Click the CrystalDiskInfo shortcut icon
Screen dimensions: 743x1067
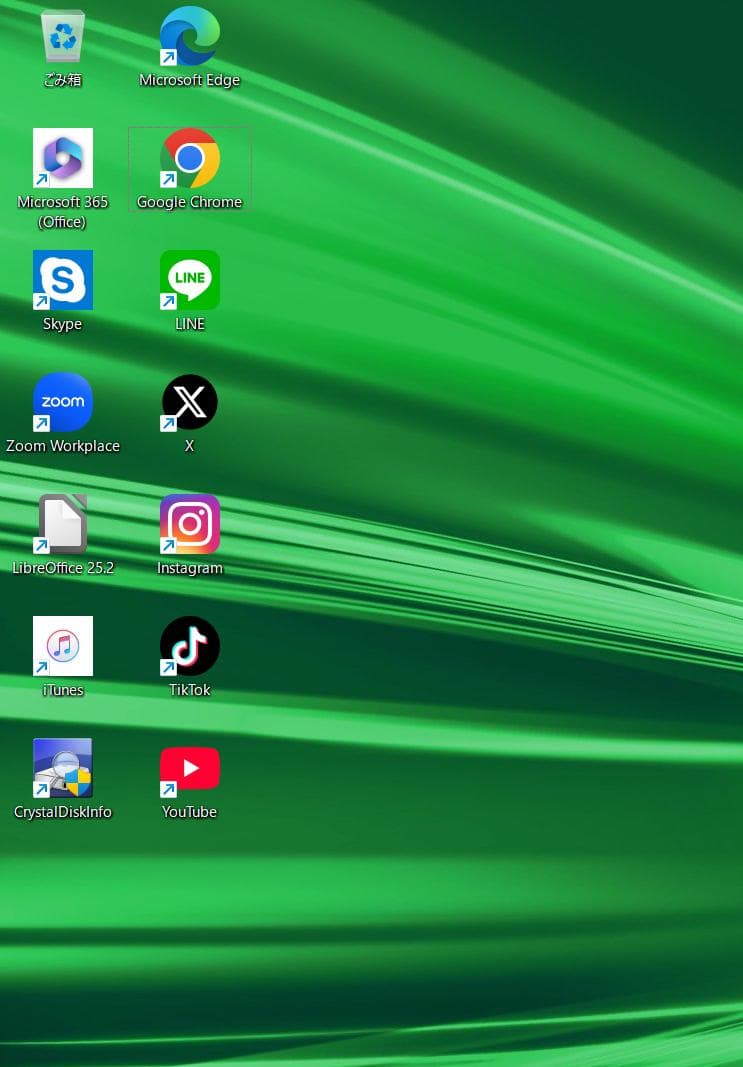tap(63, 768)
